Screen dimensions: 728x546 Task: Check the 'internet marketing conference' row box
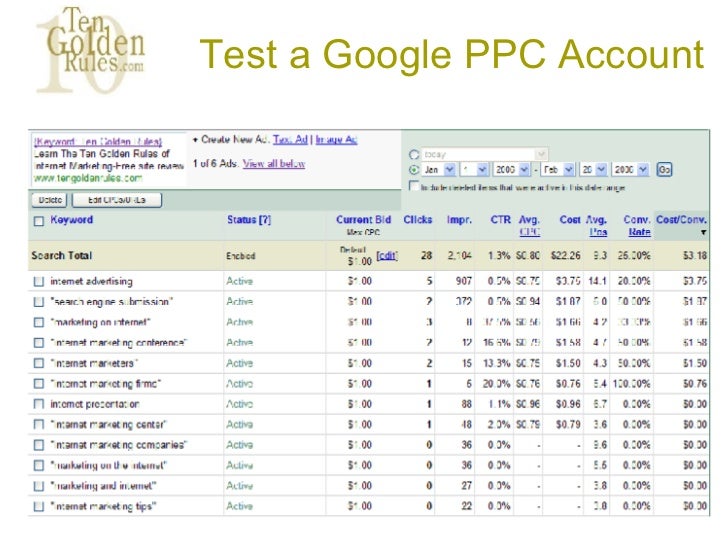[39, 343]
